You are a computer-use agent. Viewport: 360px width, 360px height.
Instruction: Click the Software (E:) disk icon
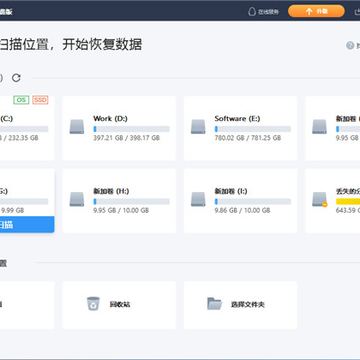[x=198, y=127]
